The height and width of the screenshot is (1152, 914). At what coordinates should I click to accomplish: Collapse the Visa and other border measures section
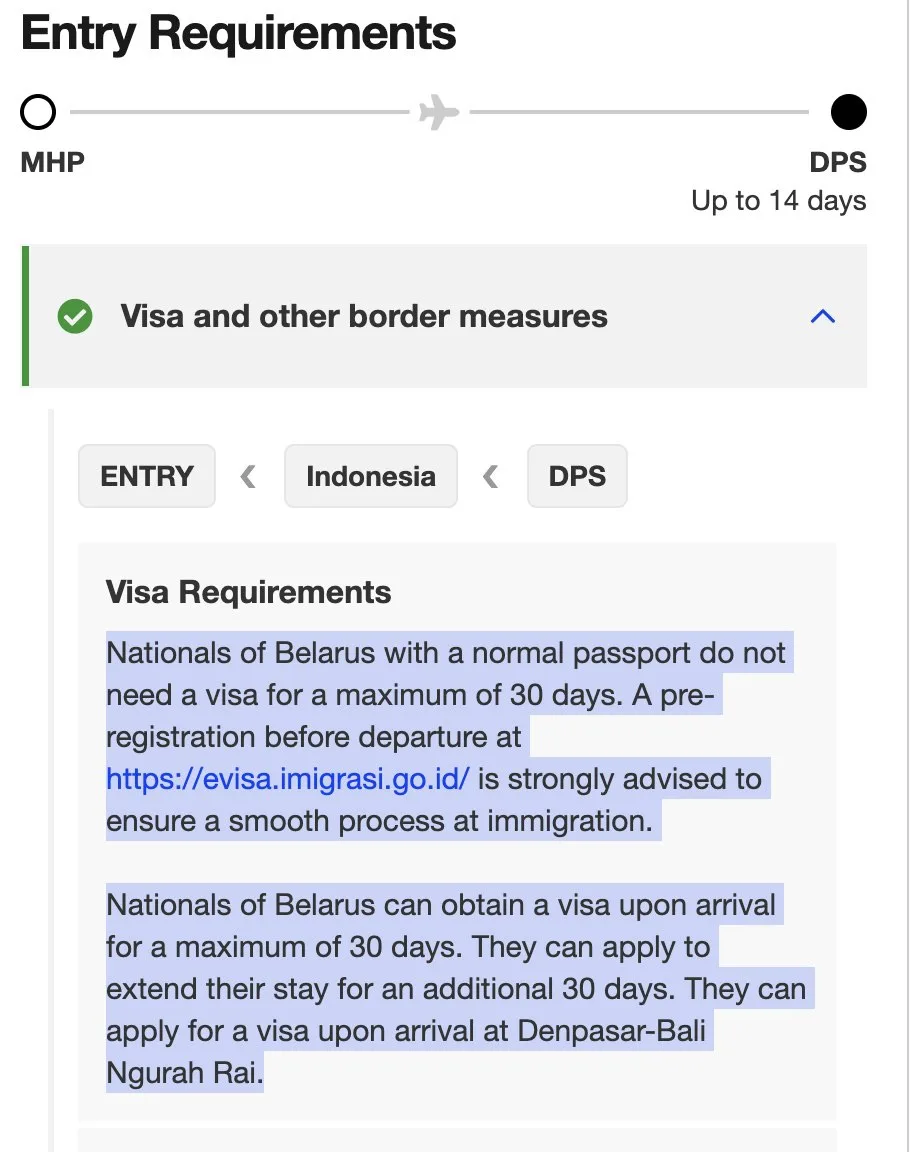(823, 317)
